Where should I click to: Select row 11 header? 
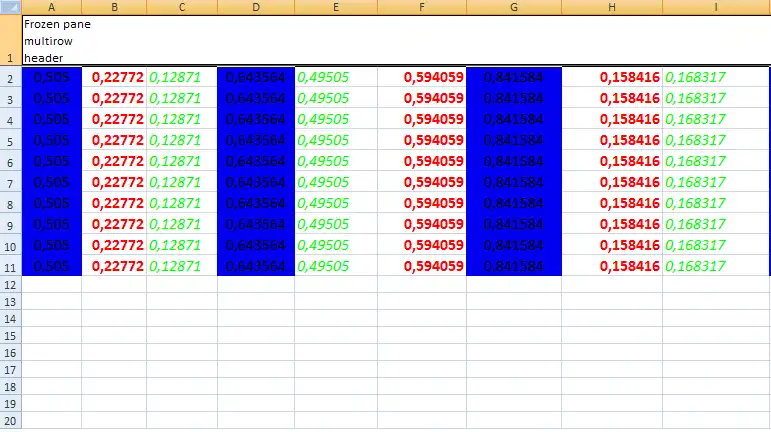point(10,266)
